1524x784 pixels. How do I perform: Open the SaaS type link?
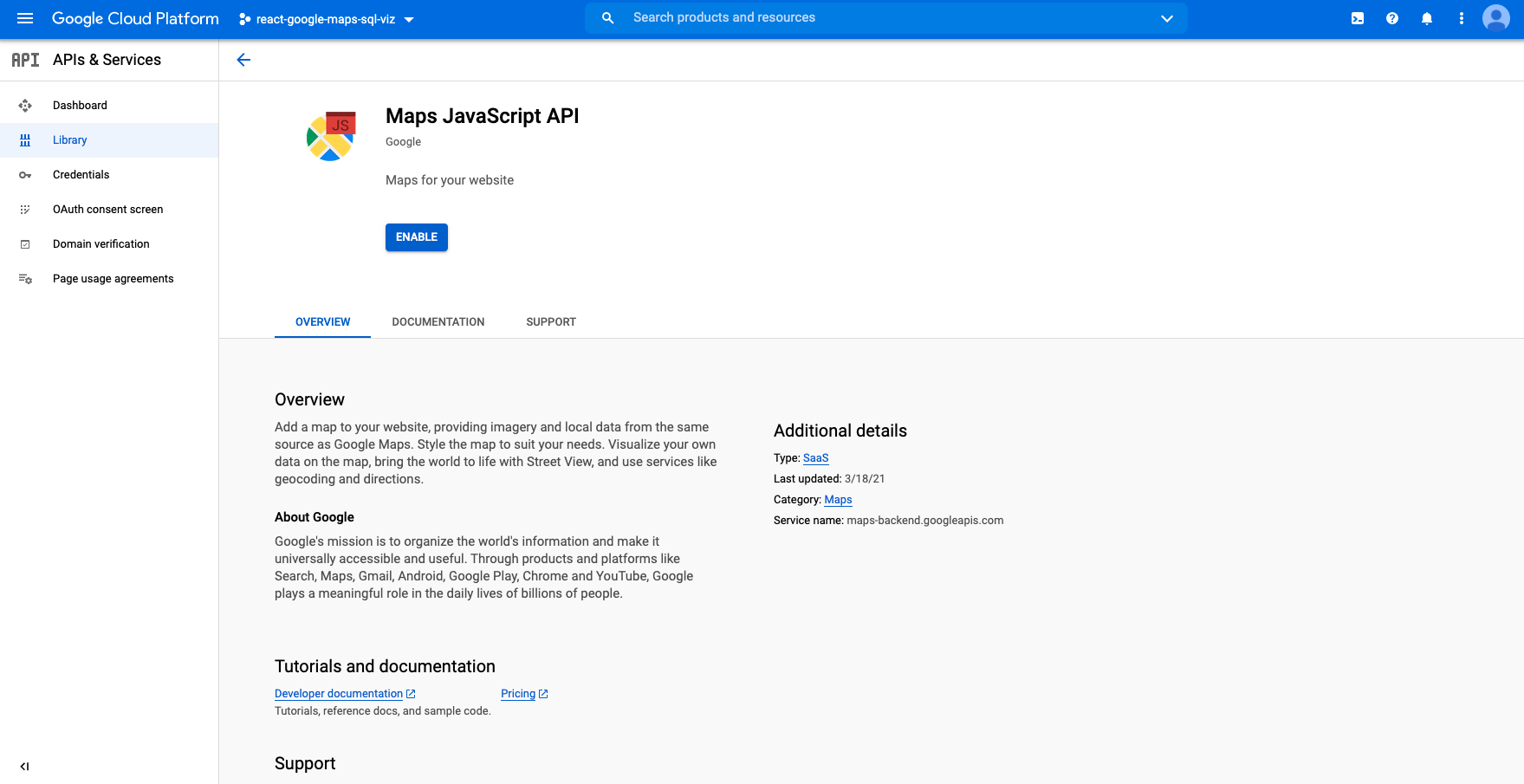coord(816,458)
